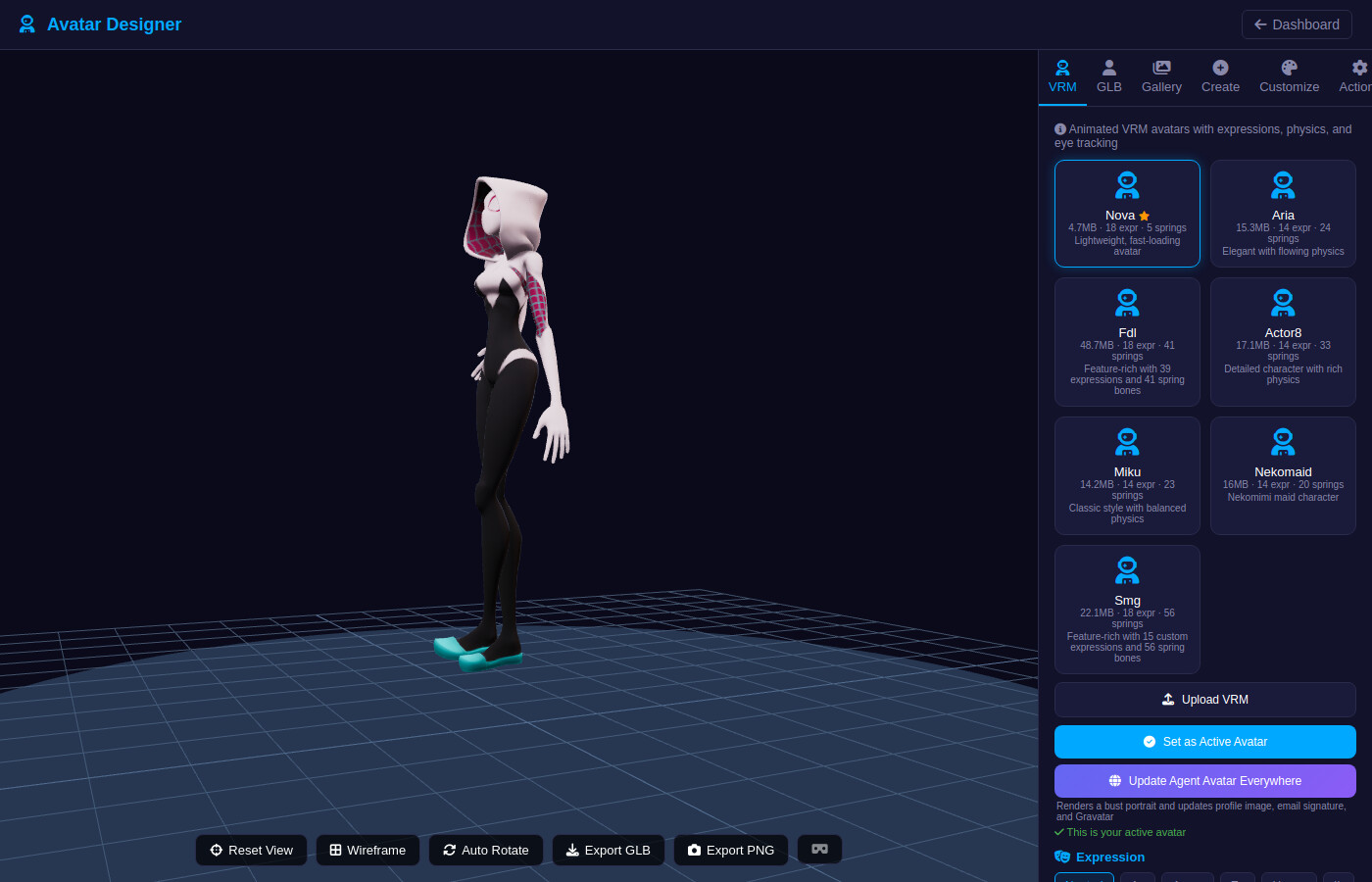Click the Export PNG camera icon
1372x882 pixels.
(695, 850)
